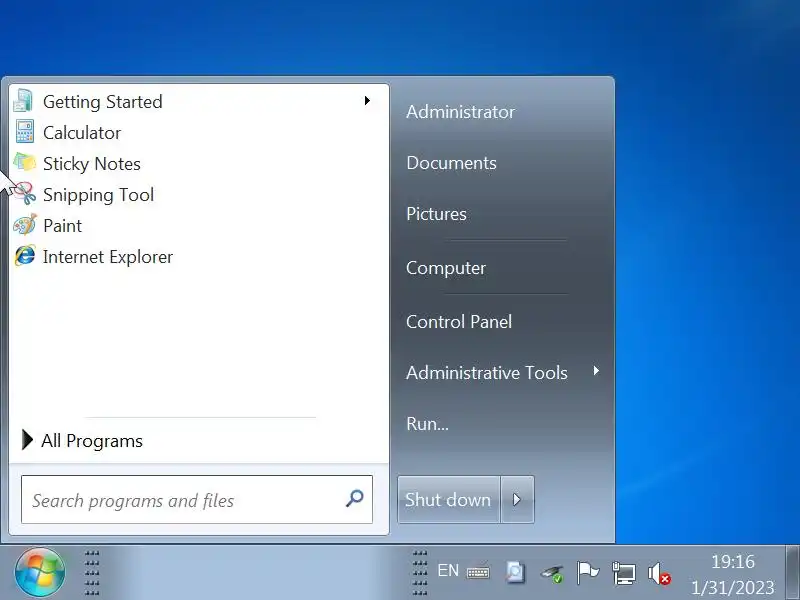Click the Getting Started icon

24,101
